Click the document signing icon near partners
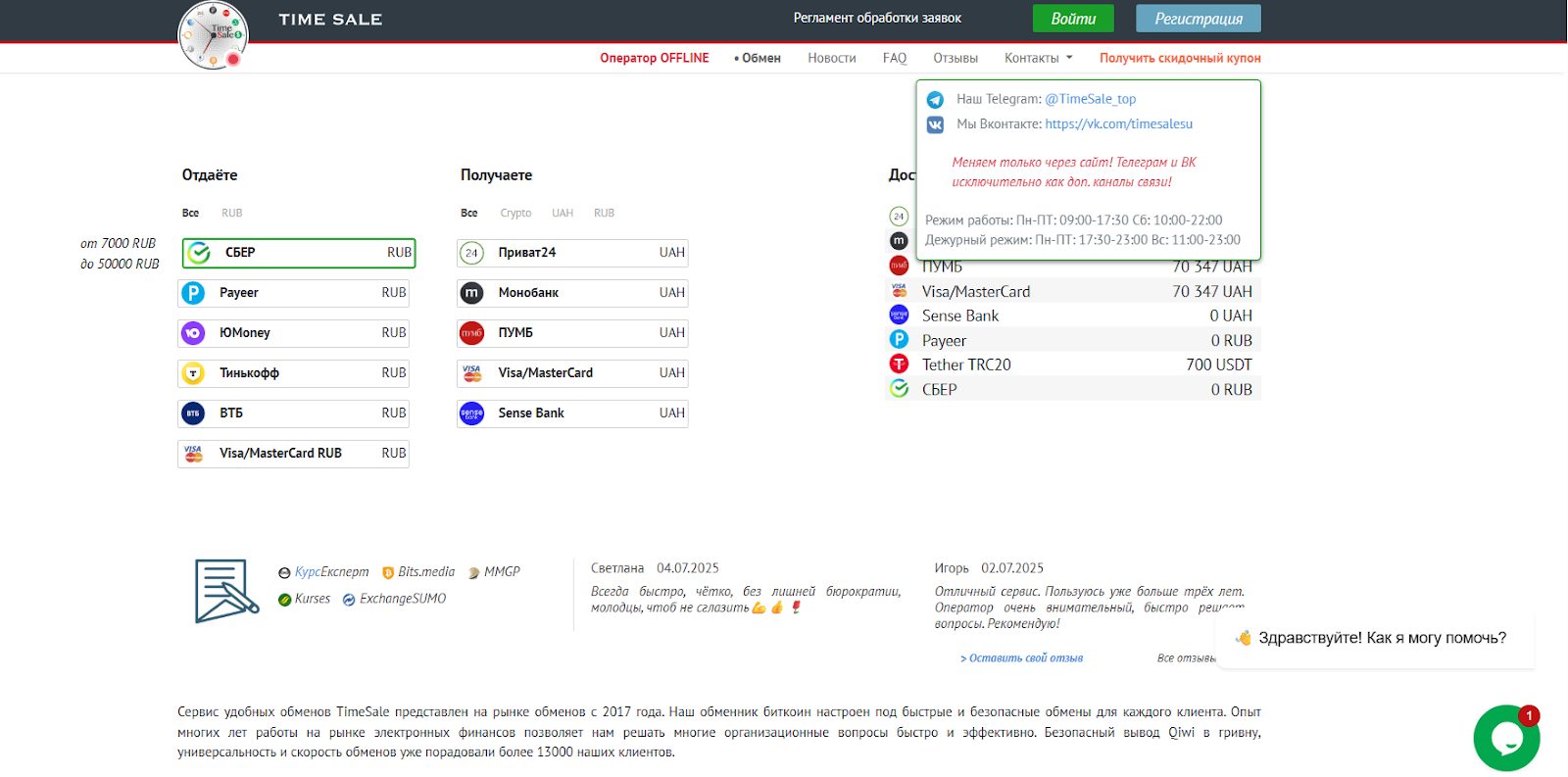1568x777 pixels. point(226,591)
